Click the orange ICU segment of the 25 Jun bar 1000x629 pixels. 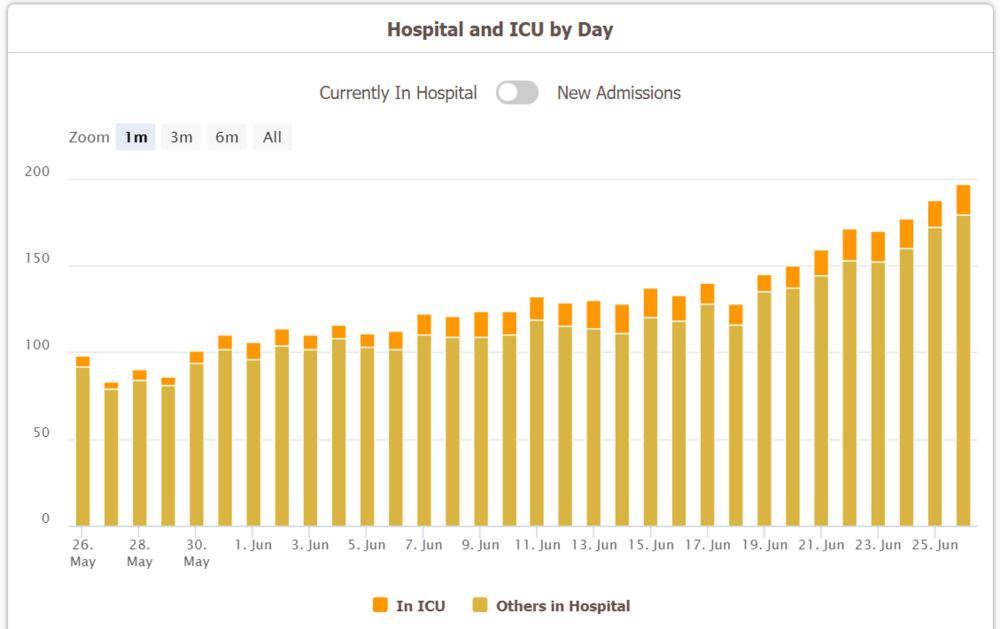pyautogui.click(x=935, y=214)
